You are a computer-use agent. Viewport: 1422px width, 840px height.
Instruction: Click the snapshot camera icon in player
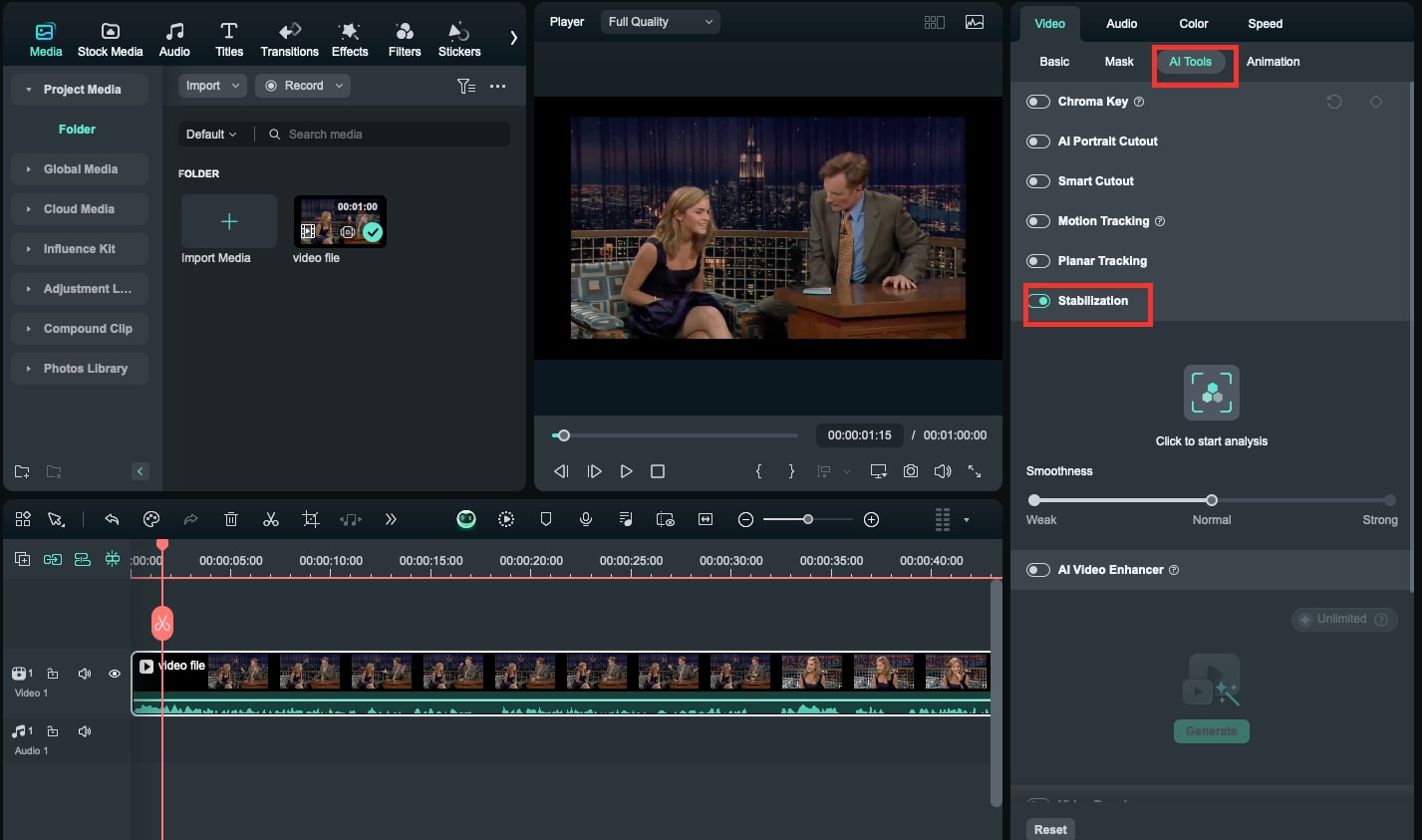[x=911, y=471]
